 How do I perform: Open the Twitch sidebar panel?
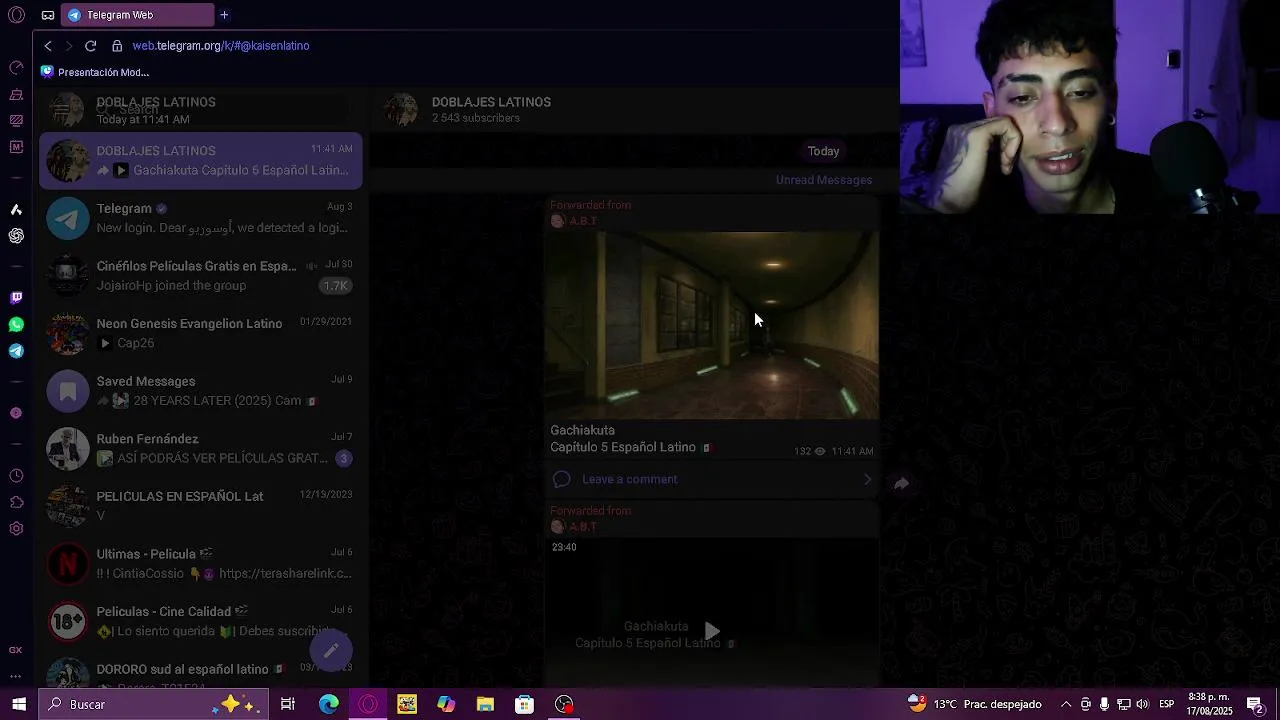point(16,298)
